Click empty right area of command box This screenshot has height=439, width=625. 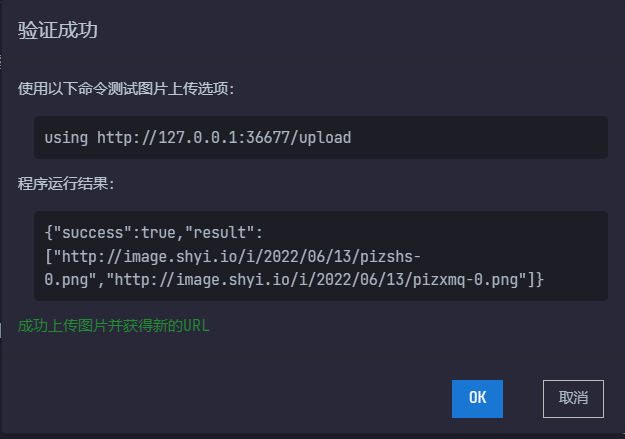point(478,138)
